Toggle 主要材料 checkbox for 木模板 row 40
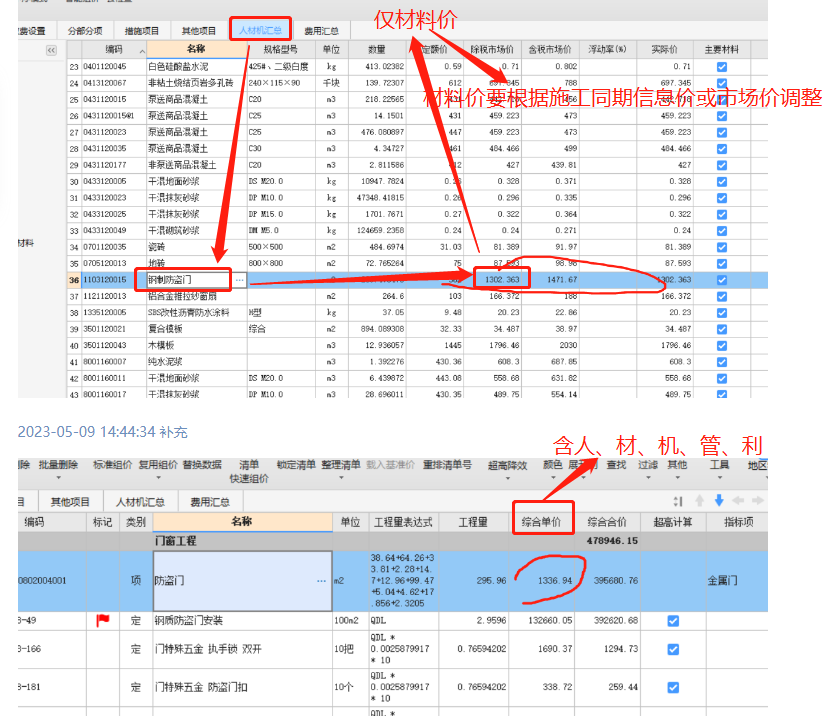 (x=722, y=345)
